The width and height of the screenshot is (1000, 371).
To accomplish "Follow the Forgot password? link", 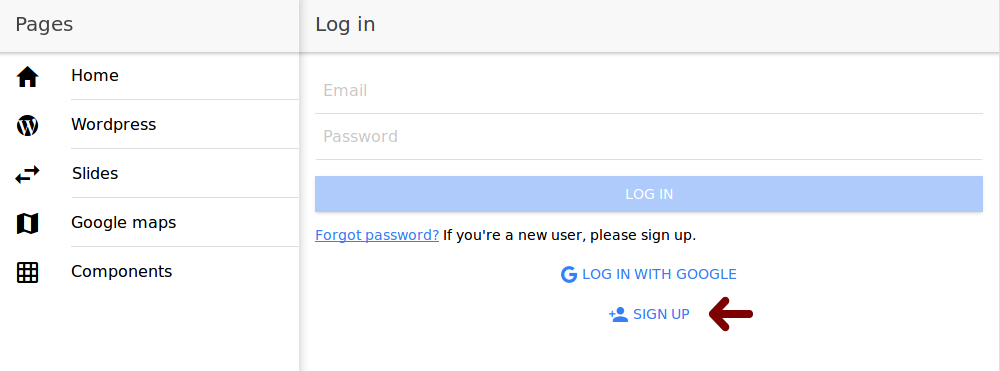I will click(x=377, y=235).
